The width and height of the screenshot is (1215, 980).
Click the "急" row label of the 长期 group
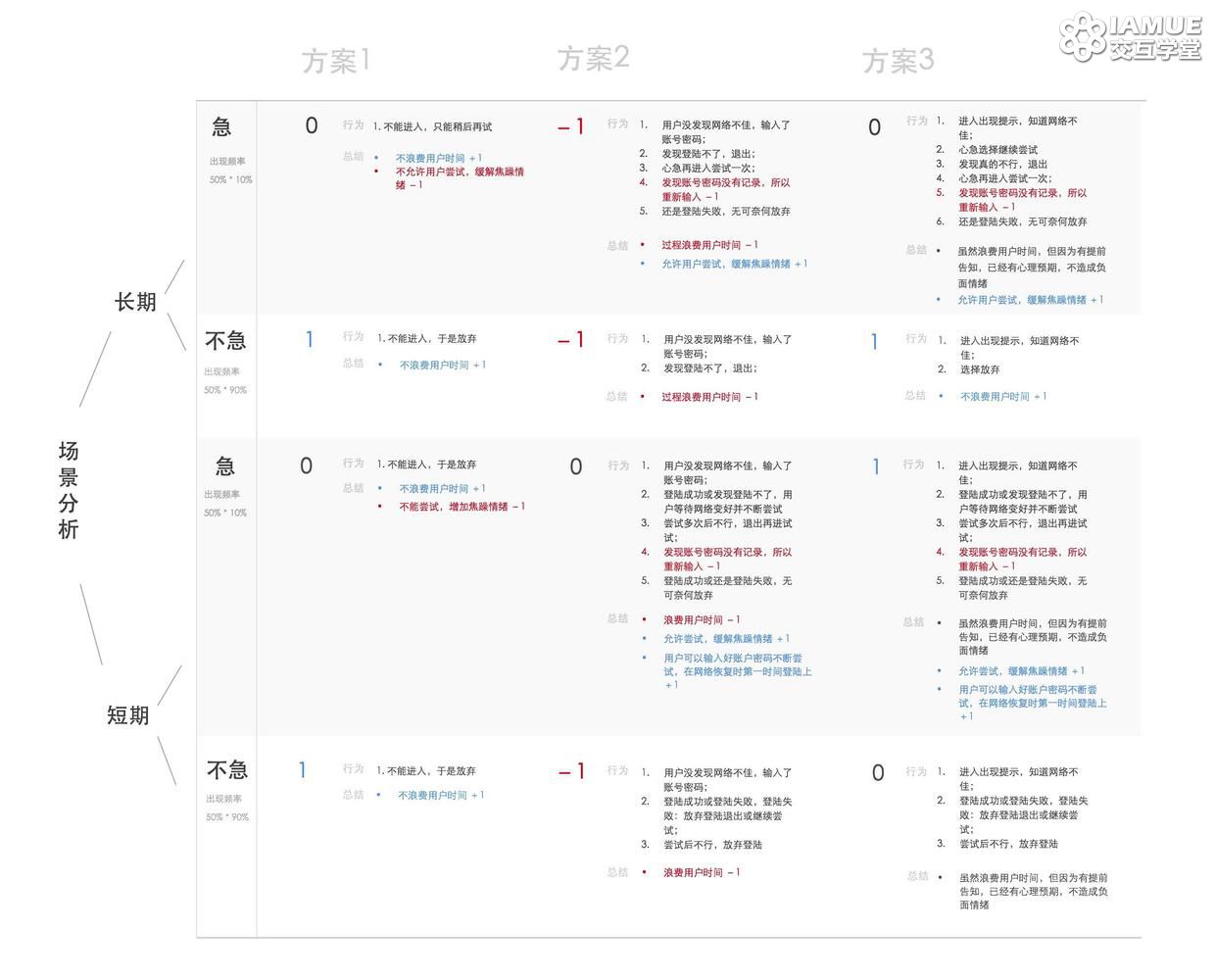click(x=222, y=126)
